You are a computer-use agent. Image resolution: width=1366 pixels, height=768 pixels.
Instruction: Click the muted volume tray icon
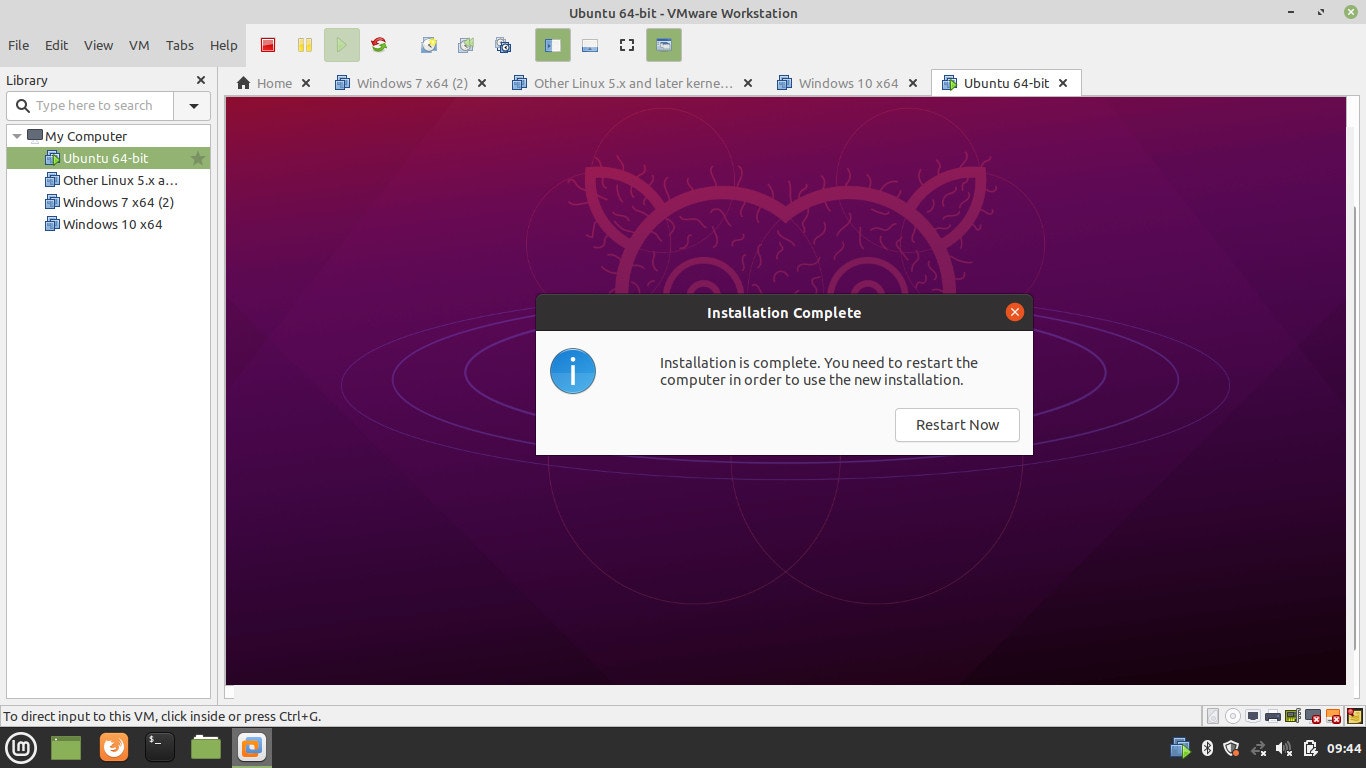(x=1285, y=748)
